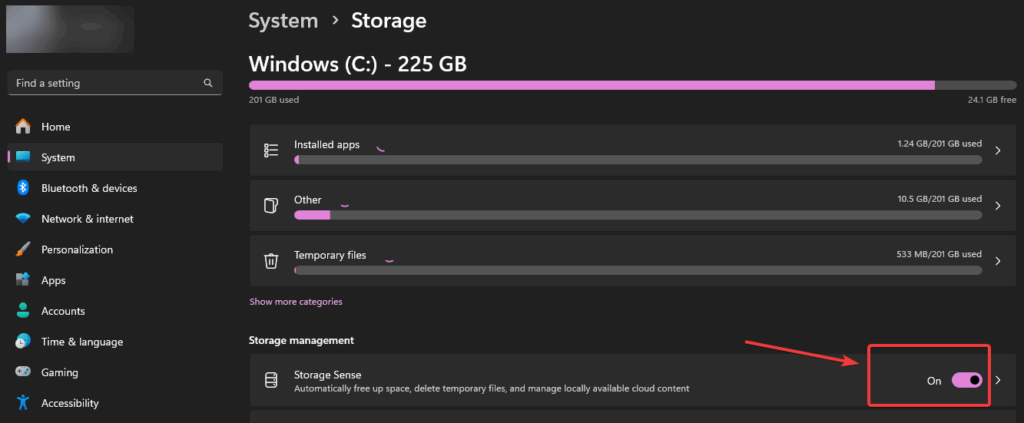Click the Personalization paintbrush icon

tap(24, 249)
